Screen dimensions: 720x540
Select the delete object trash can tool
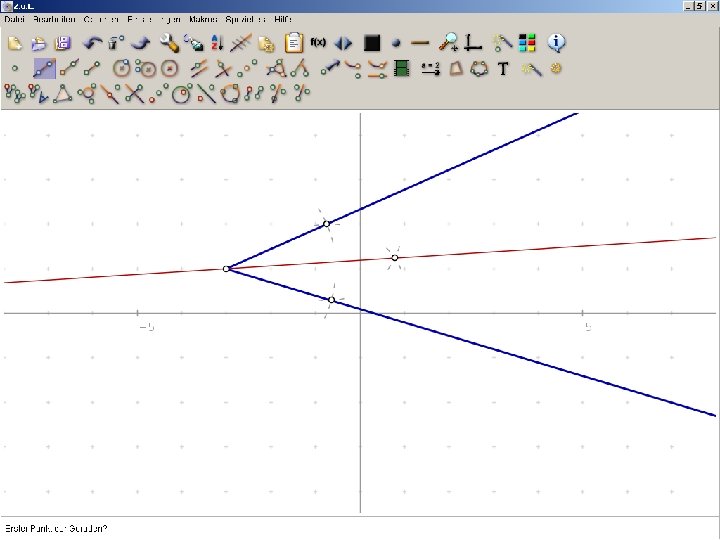116,43
